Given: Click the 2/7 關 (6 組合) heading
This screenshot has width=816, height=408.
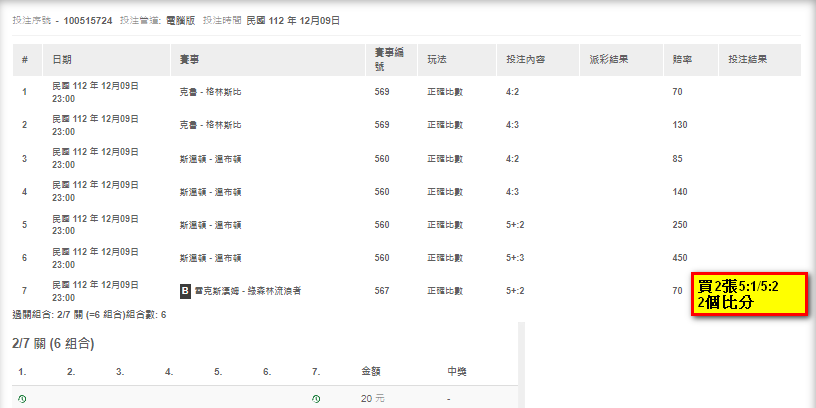Looking at the screenshot, I should click(x=53, y=344).
